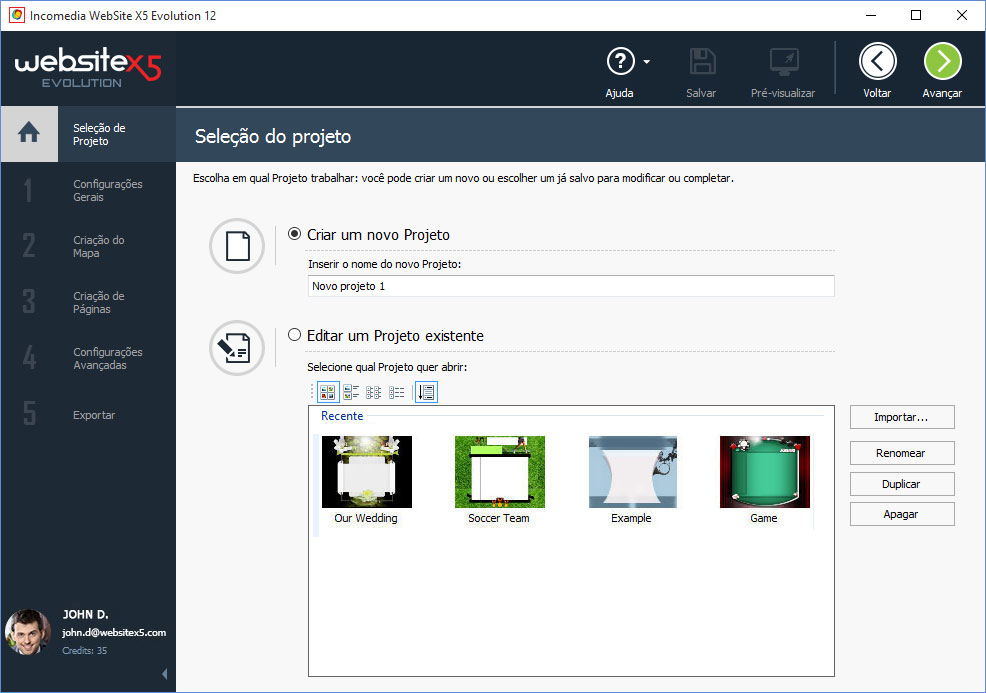Collapse the sidebar with the left arrow
986x693 pixels.
(165, 674)
